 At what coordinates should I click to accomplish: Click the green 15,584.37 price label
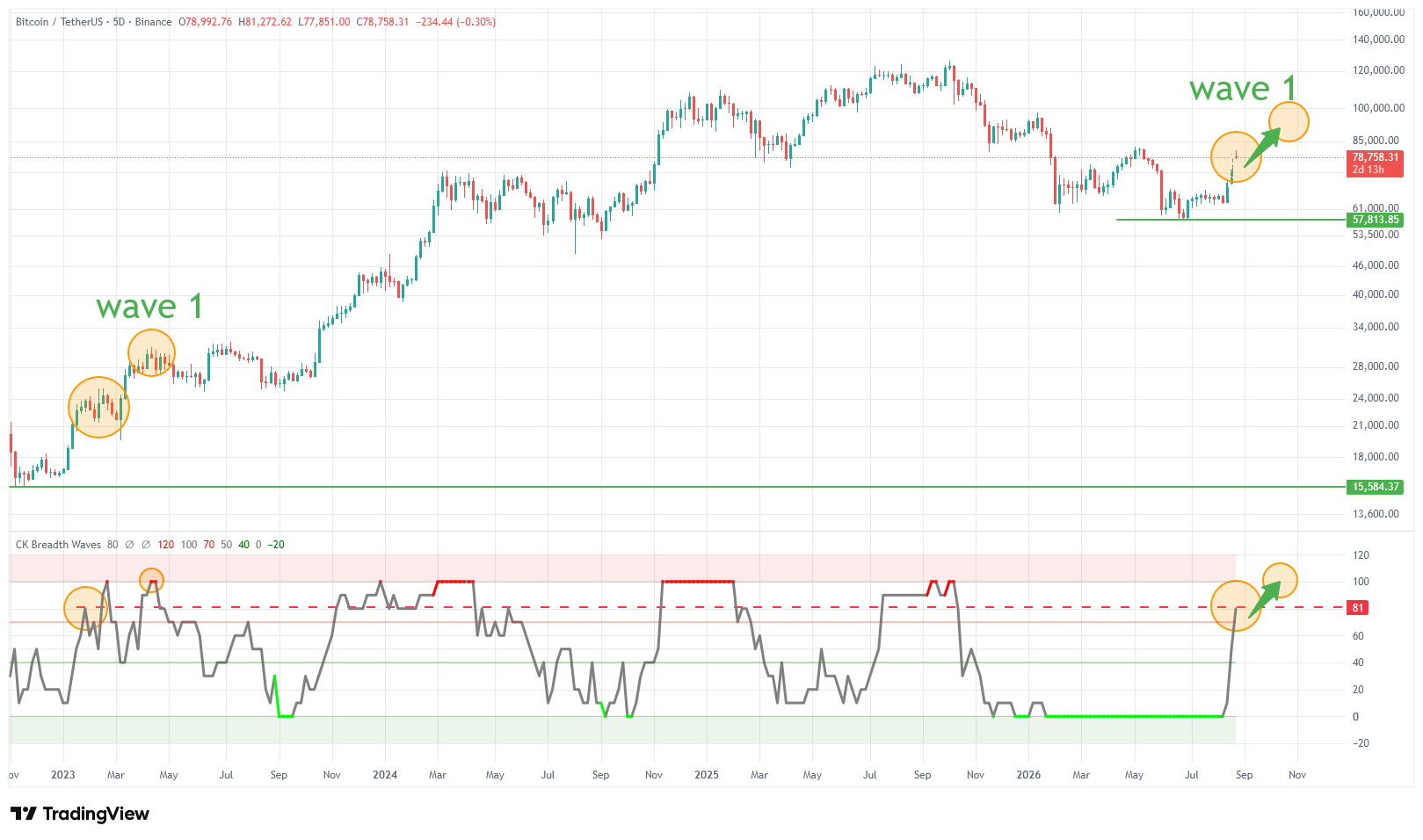[x=1375, y=487]
